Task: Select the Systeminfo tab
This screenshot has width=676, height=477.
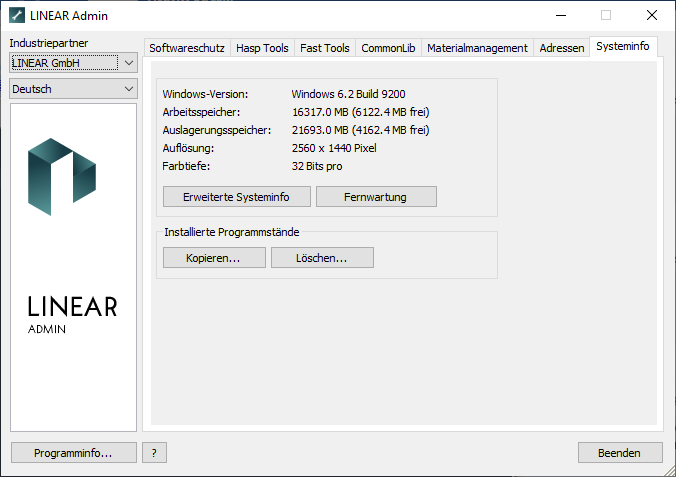Action: pos(623,47)
